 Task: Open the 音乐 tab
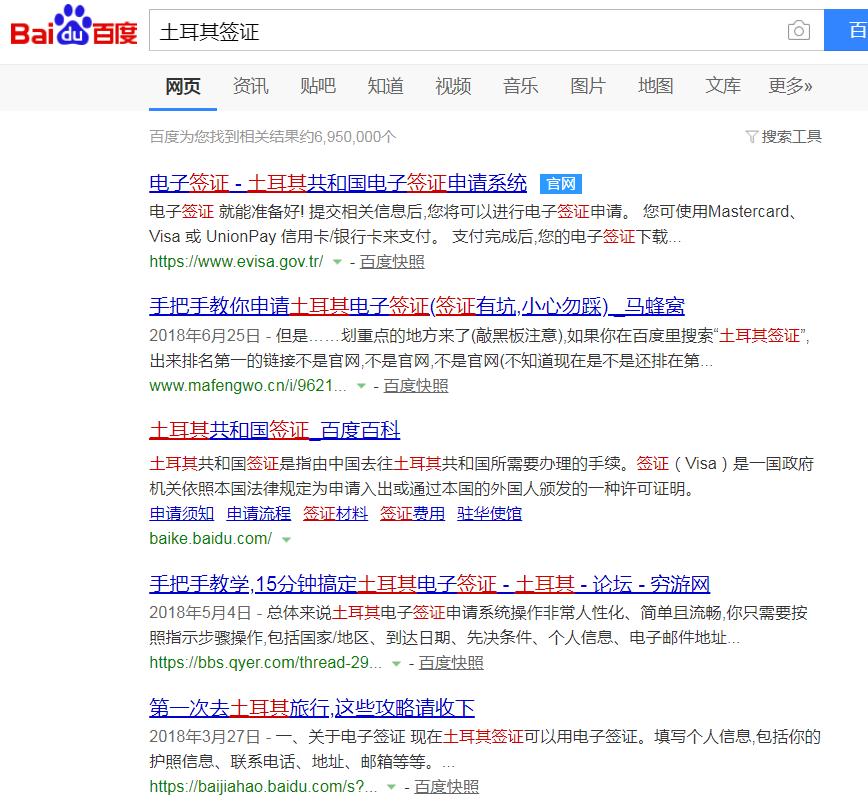pos(520,87)
